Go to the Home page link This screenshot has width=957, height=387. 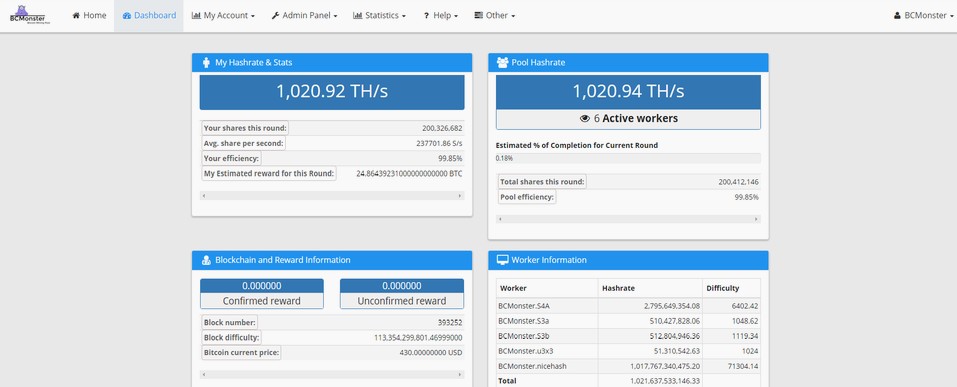[89, 16]
